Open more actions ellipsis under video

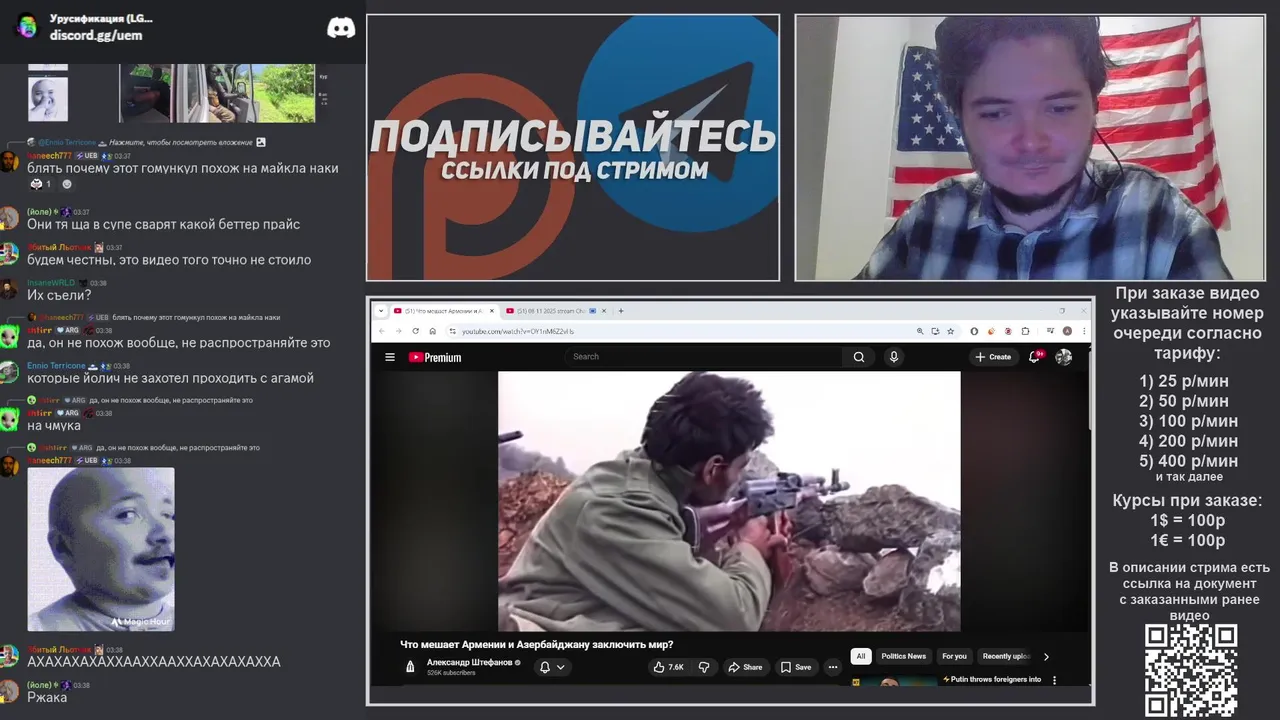coord(832,667)
